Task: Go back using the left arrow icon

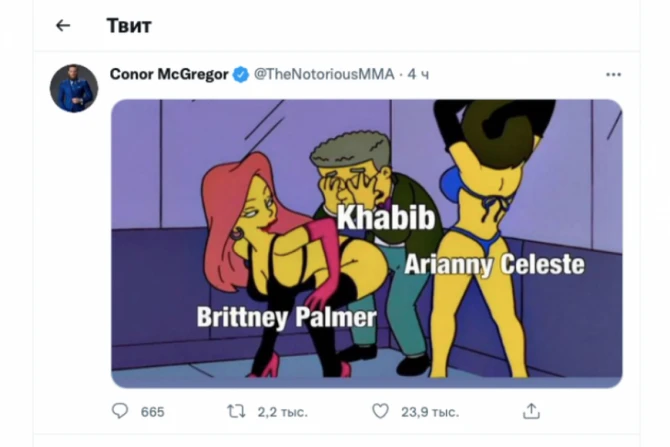Action: point(63,26)
